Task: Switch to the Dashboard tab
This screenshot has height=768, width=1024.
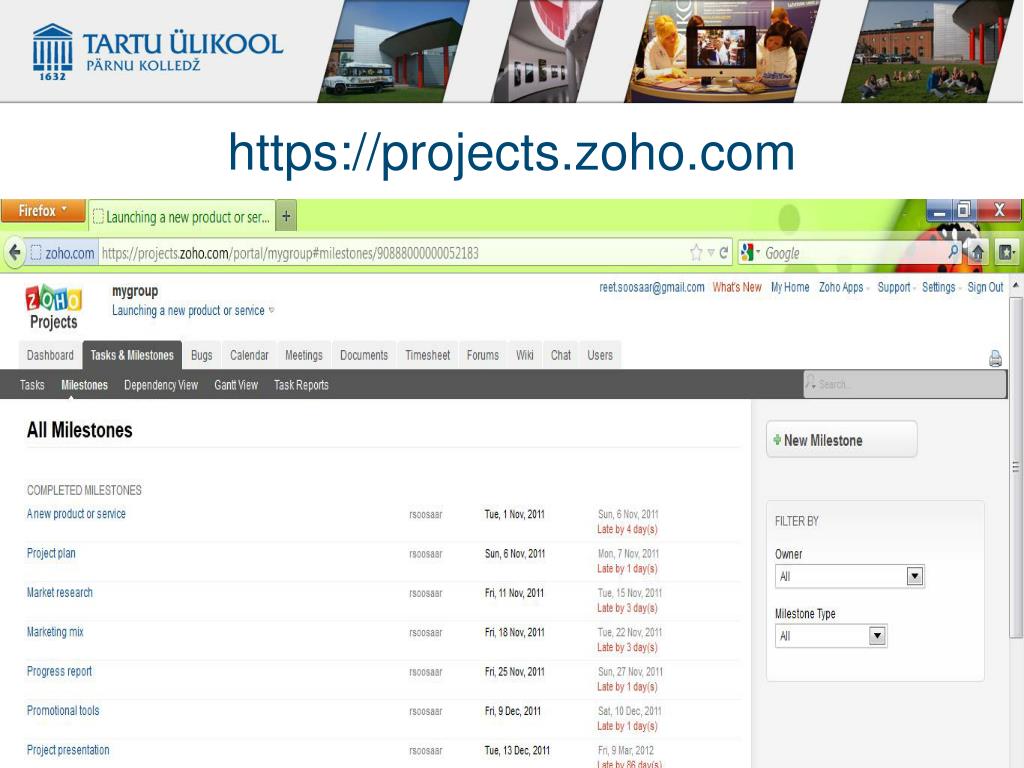Action: click(x=50, y=355)
